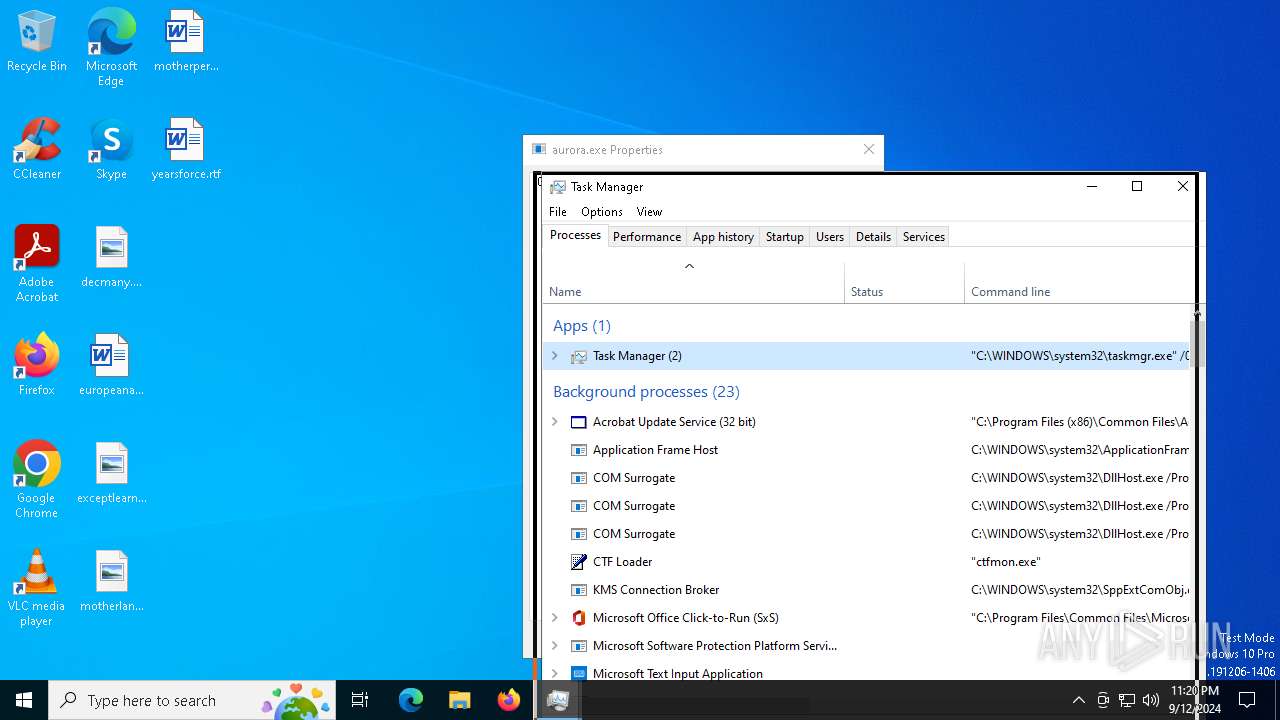
Task: Select the decmany image file icon
Action: [111, 258]
